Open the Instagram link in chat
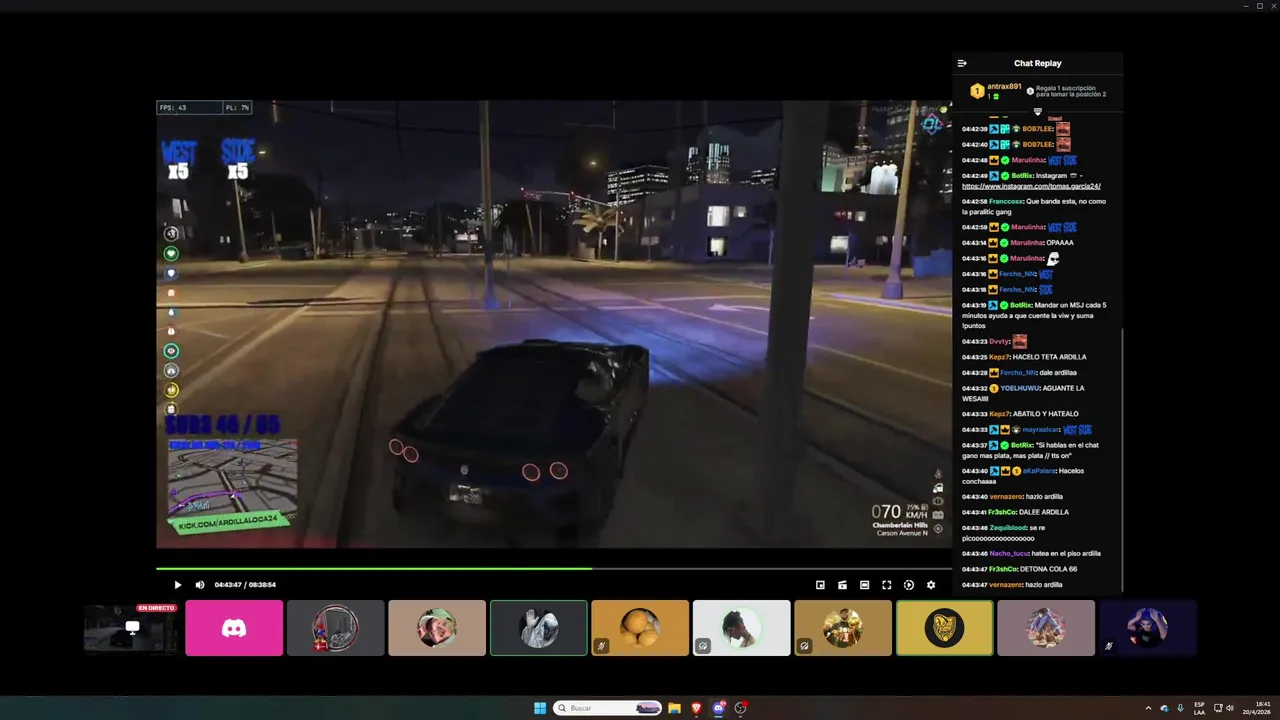 (1031, 186)
